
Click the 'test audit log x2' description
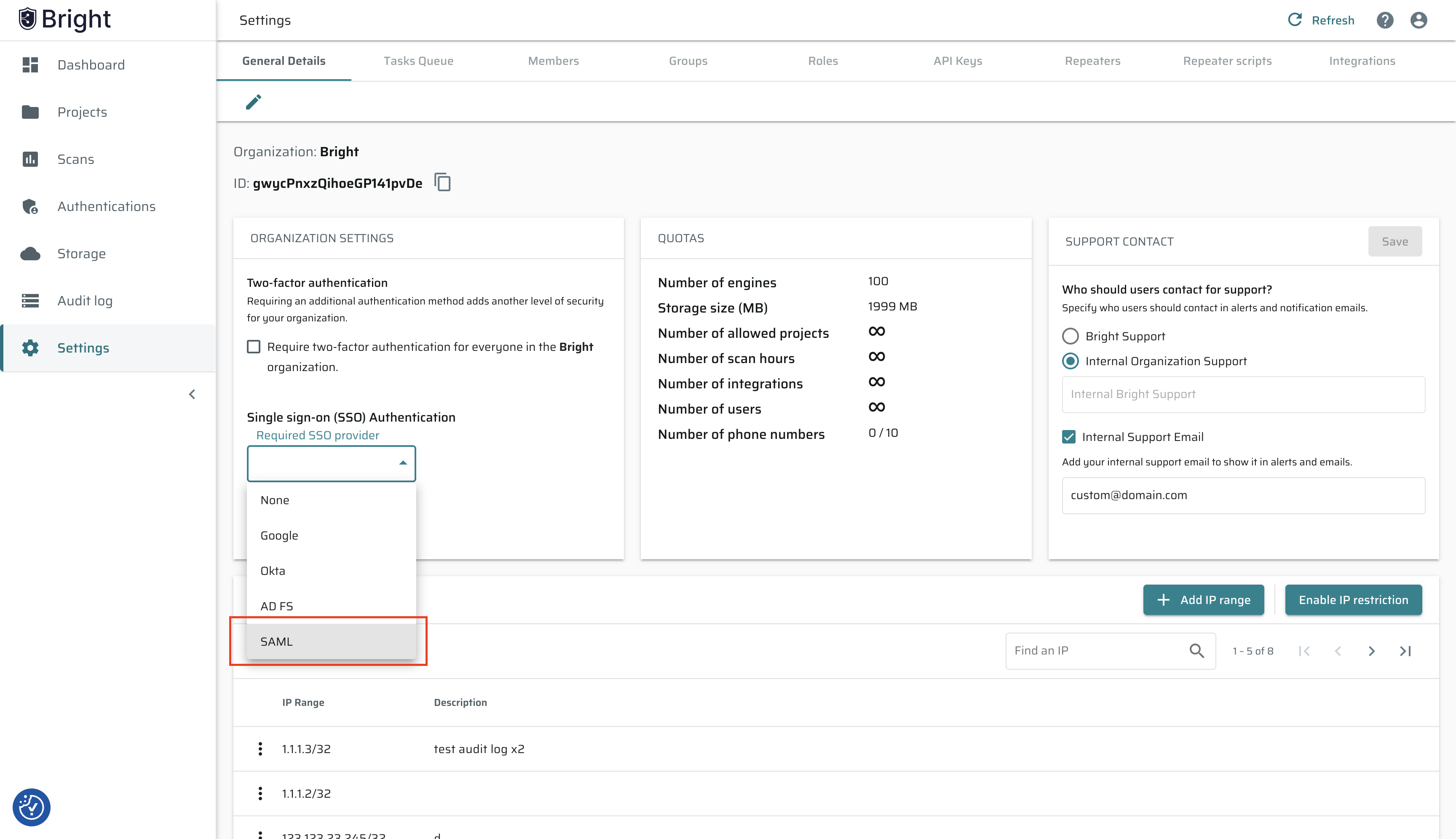[479, 749]
